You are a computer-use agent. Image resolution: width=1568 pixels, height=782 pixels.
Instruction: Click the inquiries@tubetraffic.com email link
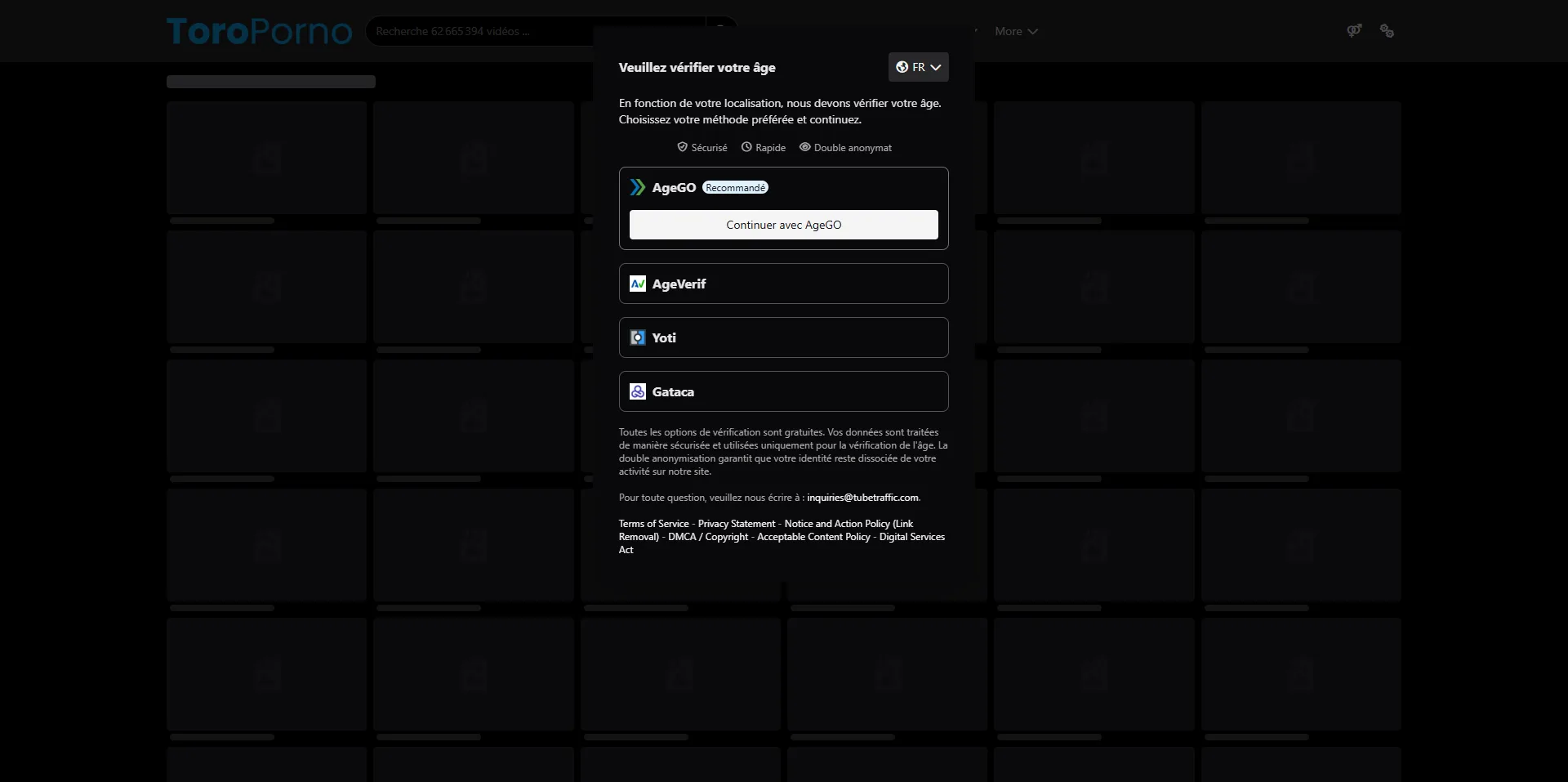862,498
